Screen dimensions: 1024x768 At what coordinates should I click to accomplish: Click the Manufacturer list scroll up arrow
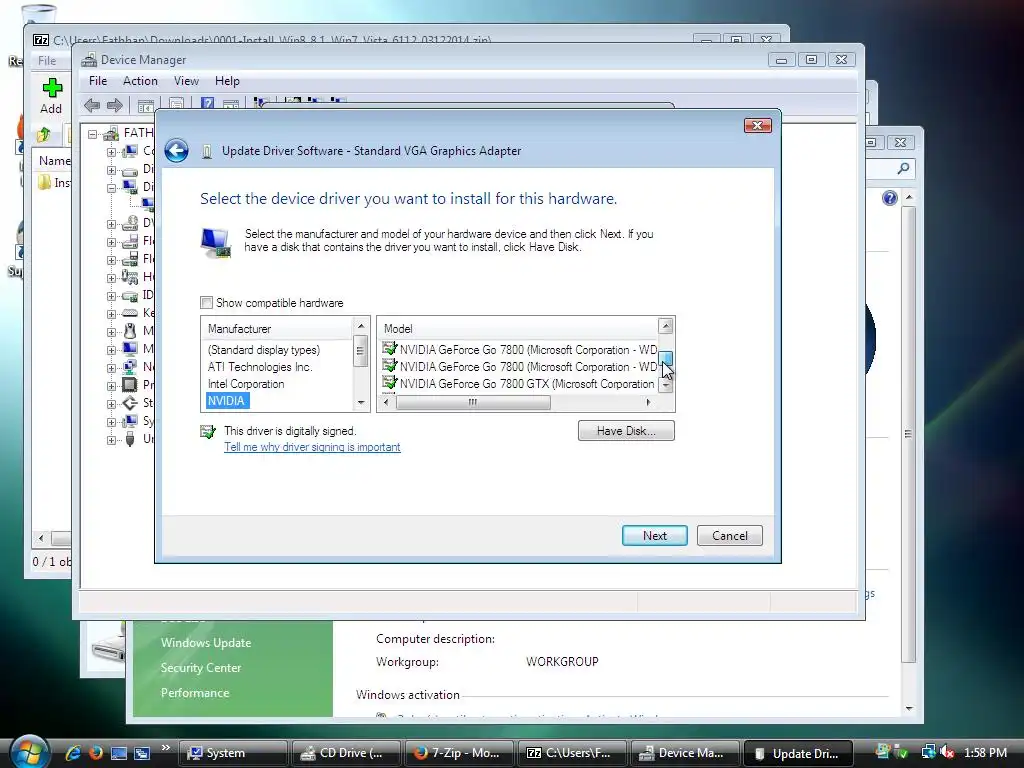click(360, 325)
